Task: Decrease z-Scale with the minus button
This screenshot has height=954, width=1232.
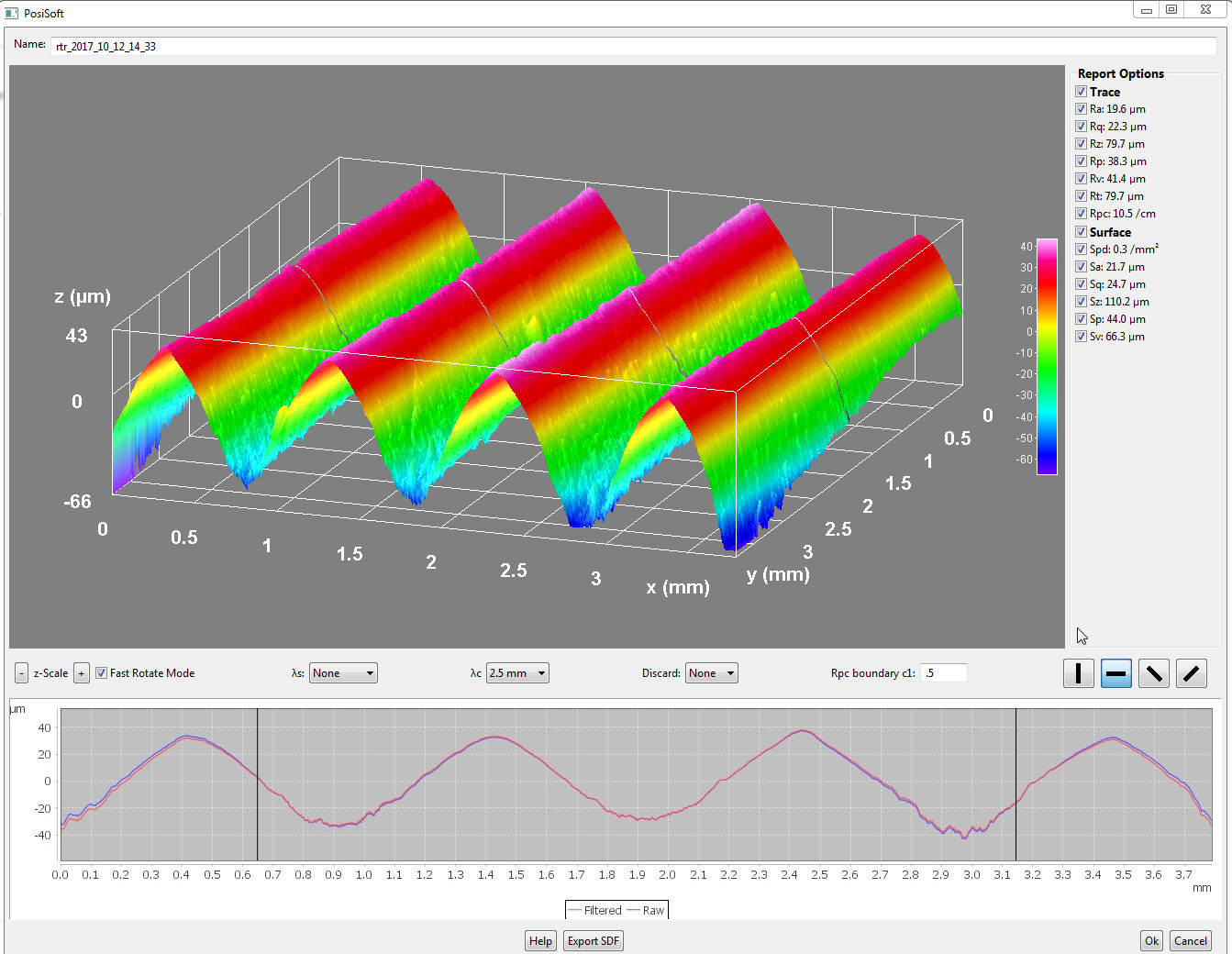Action: [21, 673]
